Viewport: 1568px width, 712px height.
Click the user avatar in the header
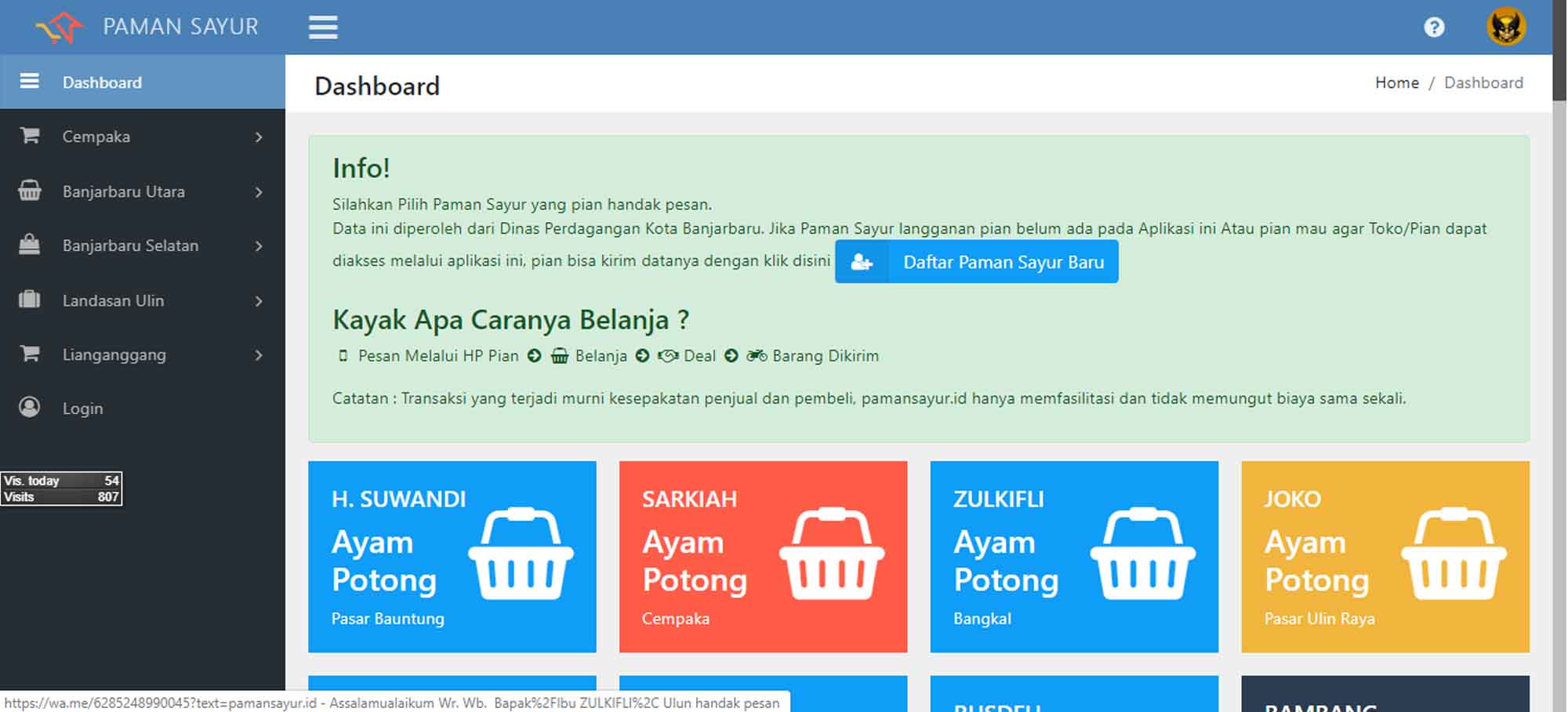tap(1506, 27)
